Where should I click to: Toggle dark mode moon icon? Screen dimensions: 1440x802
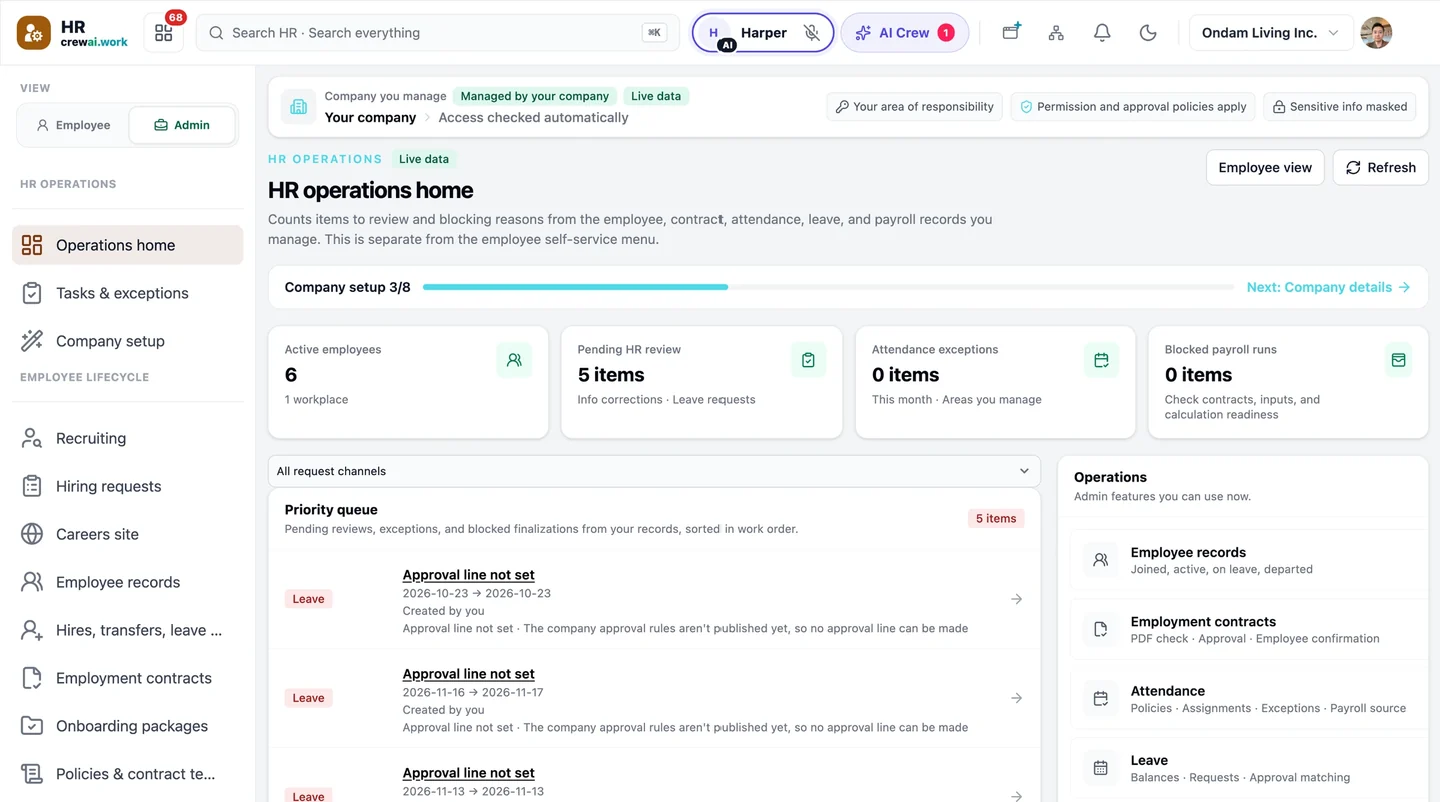(1148, 33)
